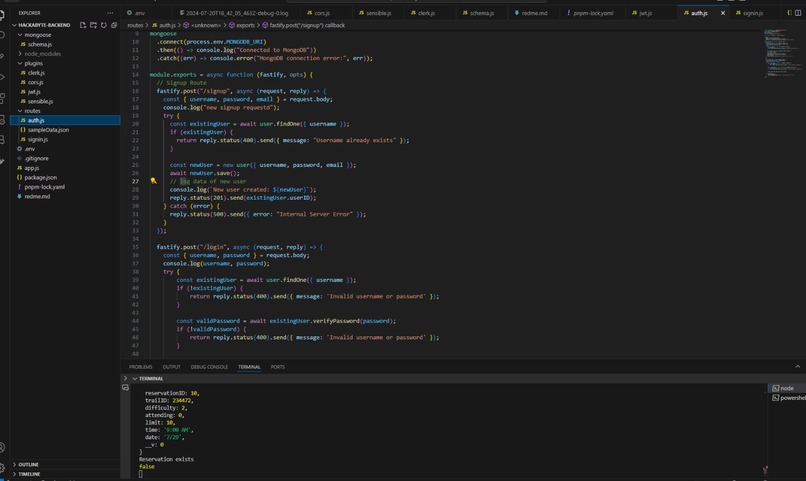806x481 pixels.
Task: Click the <unknown> breadcrumb segment
Action: [x=202, y=25]
